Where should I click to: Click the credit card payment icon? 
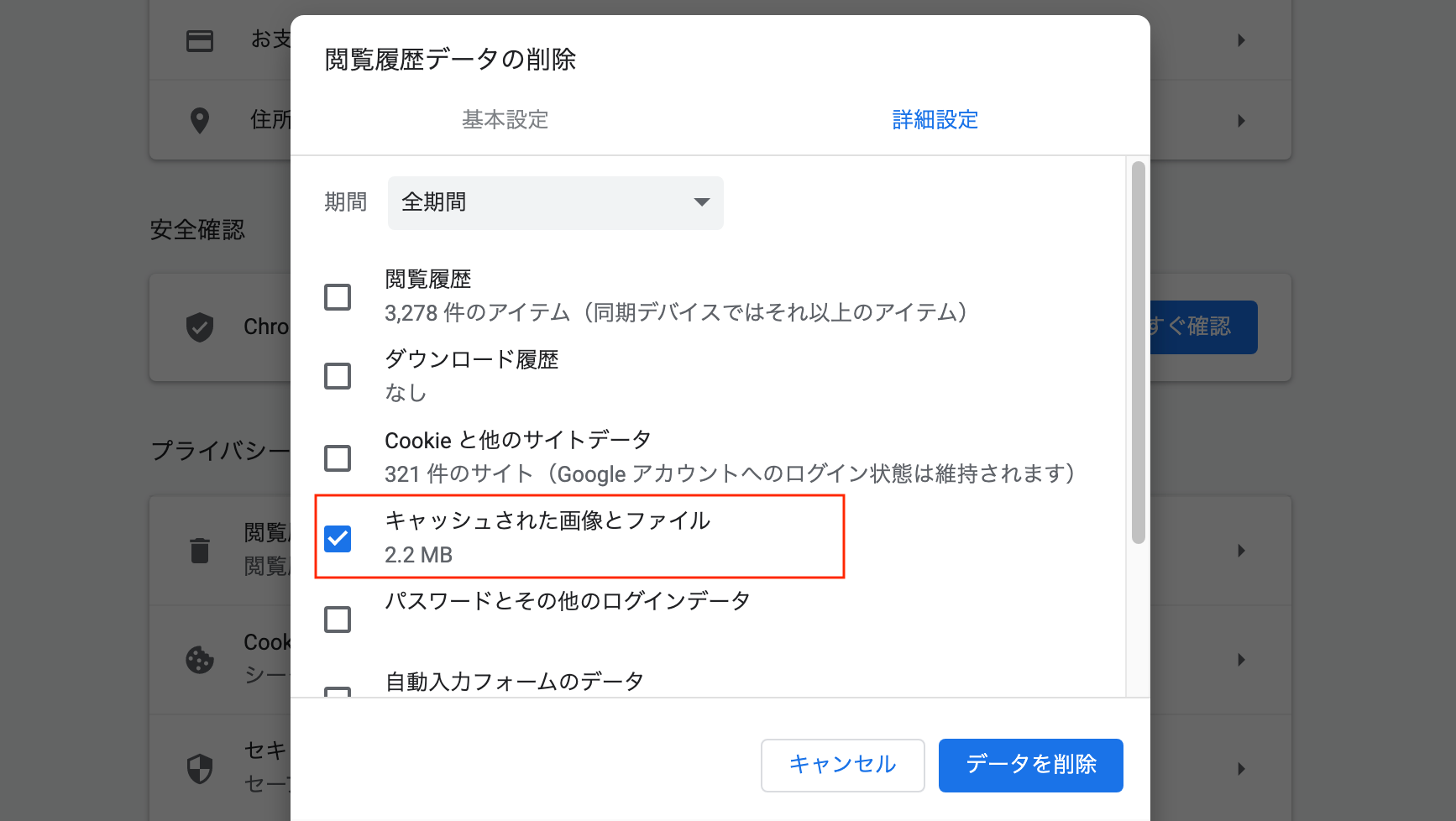point(200,40)
